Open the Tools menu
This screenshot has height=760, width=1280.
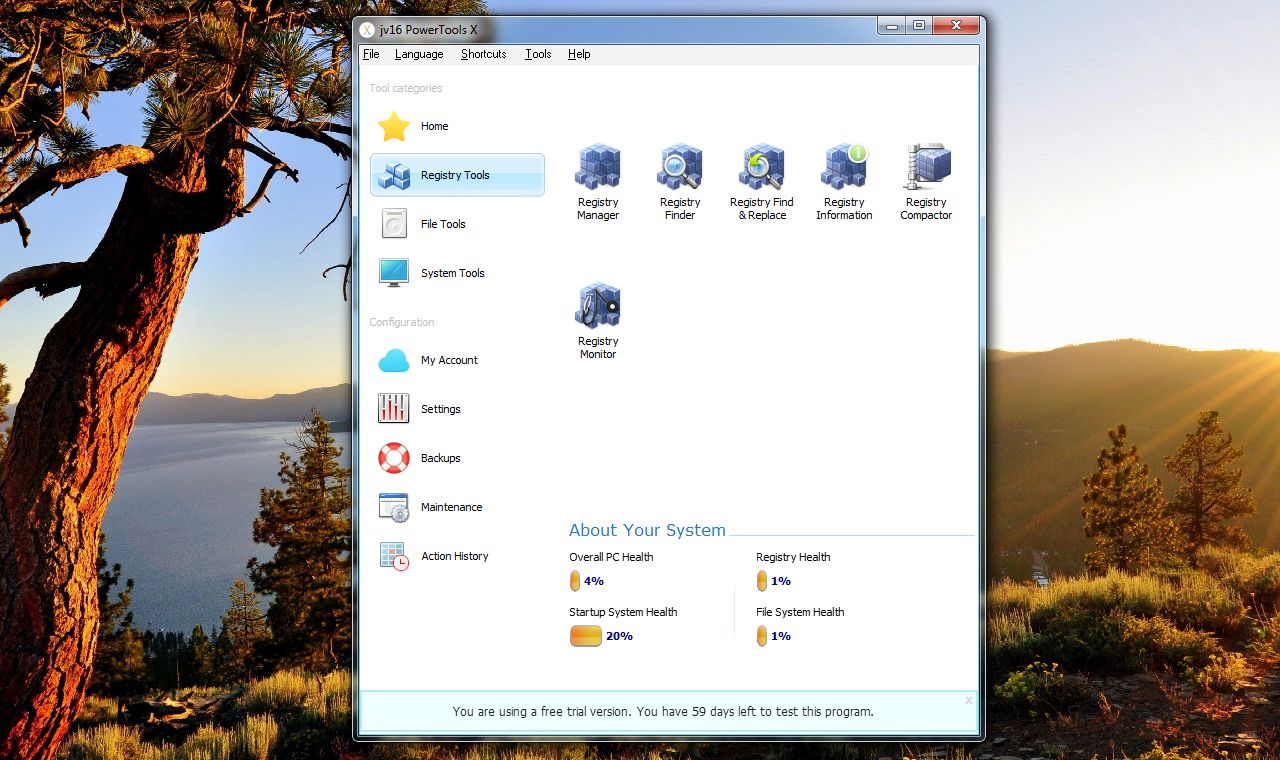click(538, 54)
